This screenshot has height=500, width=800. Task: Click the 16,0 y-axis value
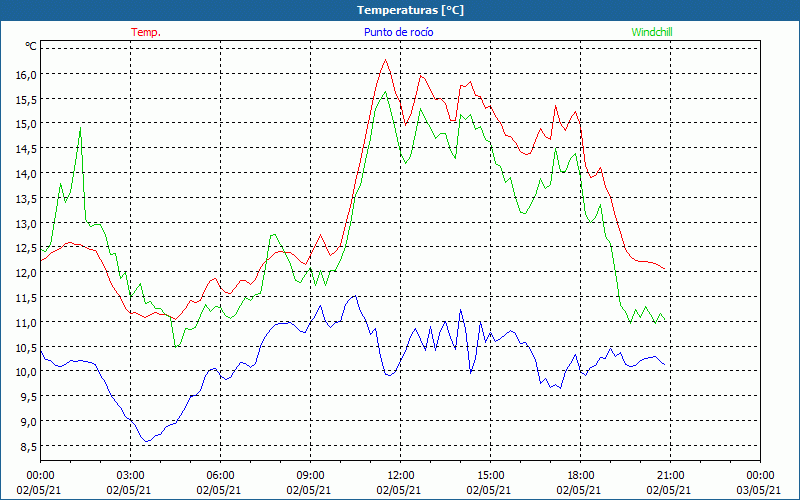[x=27, y=74]
